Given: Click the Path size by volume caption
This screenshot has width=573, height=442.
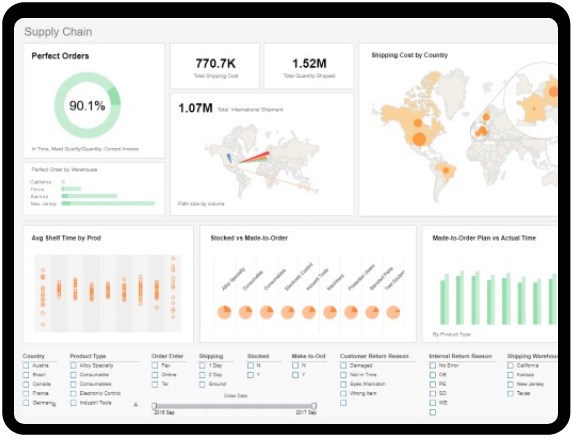Looking at the screenshot, I should (201, 203).
